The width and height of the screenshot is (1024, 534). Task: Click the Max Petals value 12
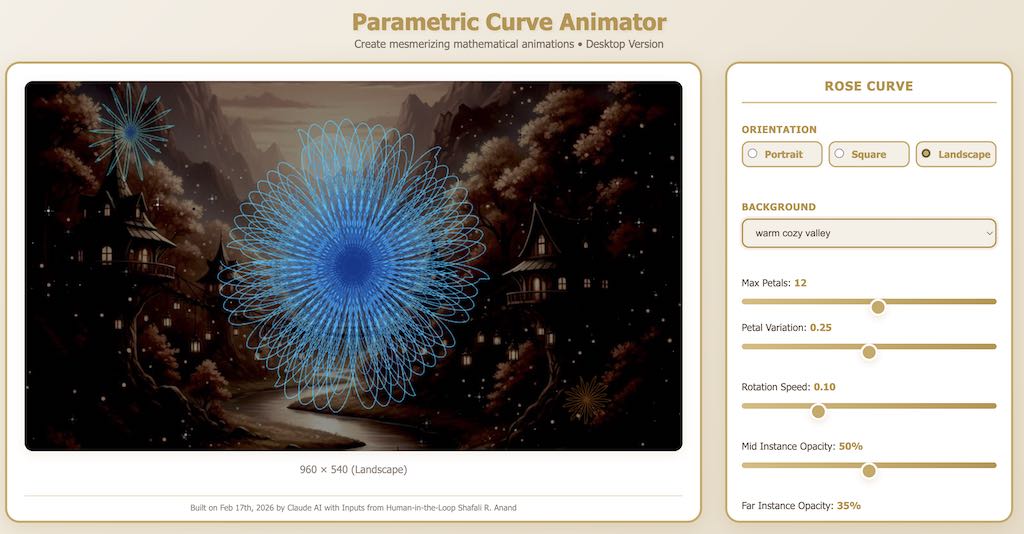point(800,283)
